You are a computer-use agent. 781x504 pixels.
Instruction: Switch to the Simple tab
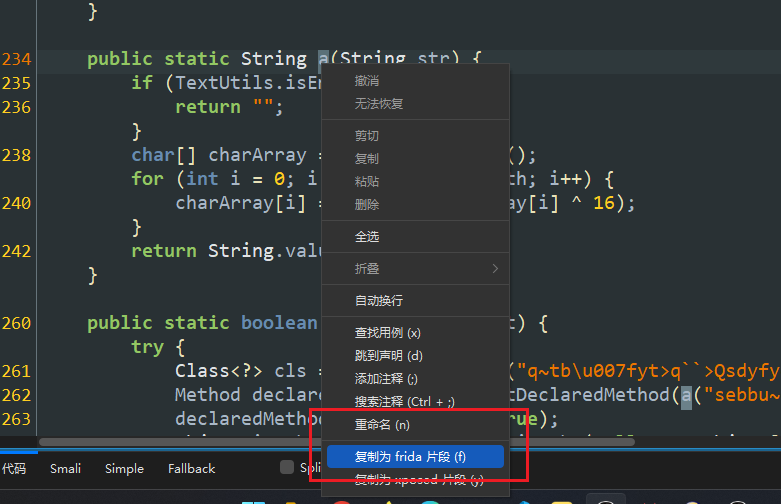pyautogui.click(x=124, y=469)
